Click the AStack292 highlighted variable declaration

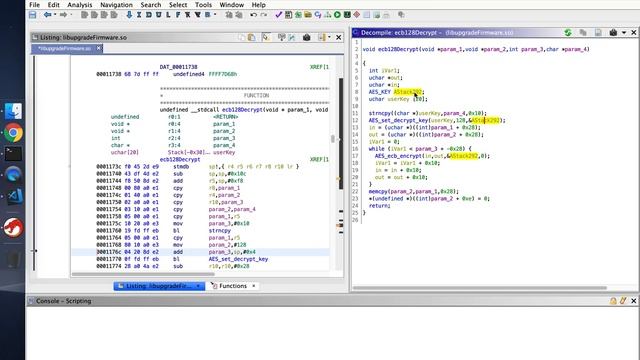click(407, 92)
